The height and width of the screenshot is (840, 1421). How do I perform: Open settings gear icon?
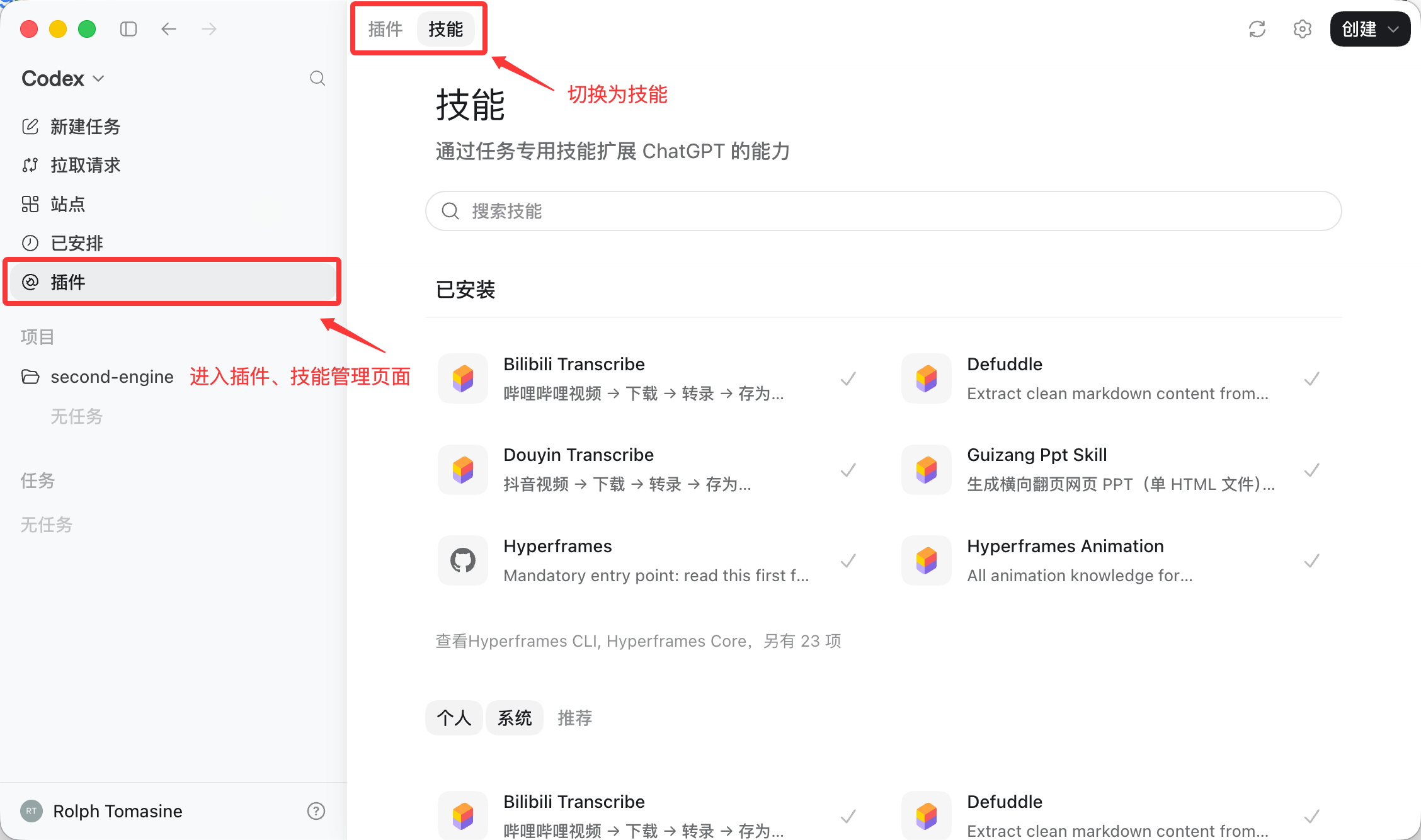(1302, 29)
